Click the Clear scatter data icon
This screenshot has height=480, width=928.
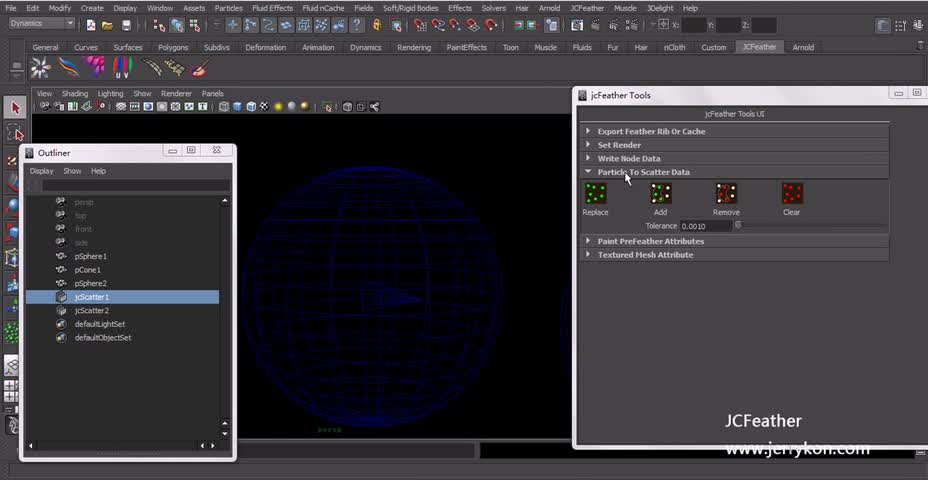point(792,194)
